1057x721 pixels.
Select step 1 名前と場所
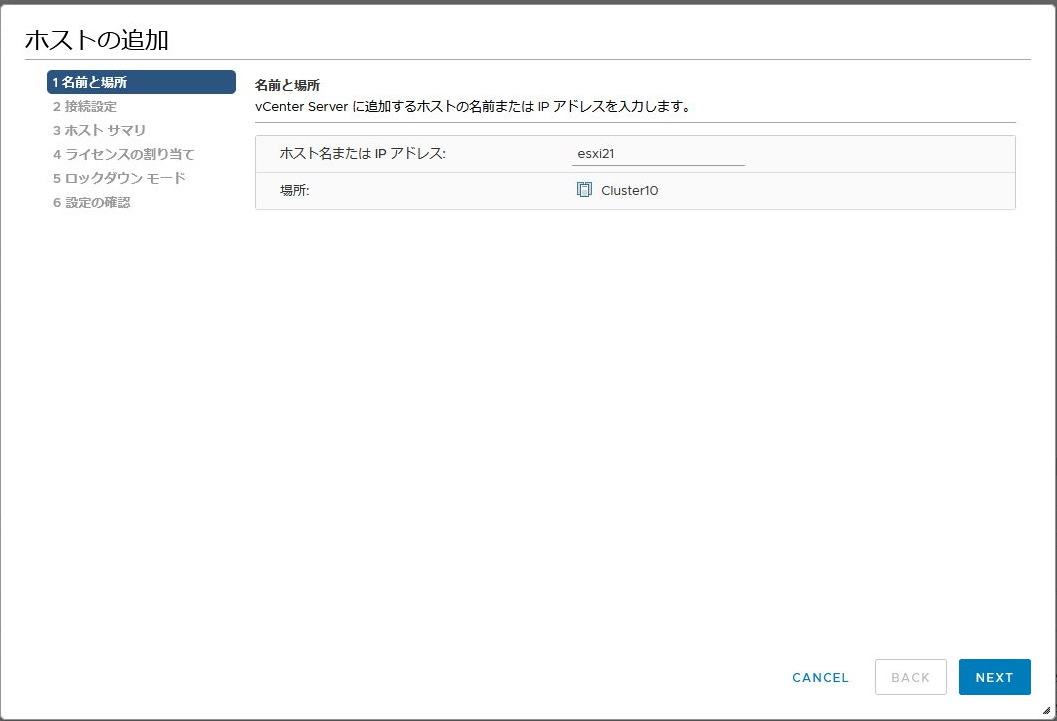(142, 82)
